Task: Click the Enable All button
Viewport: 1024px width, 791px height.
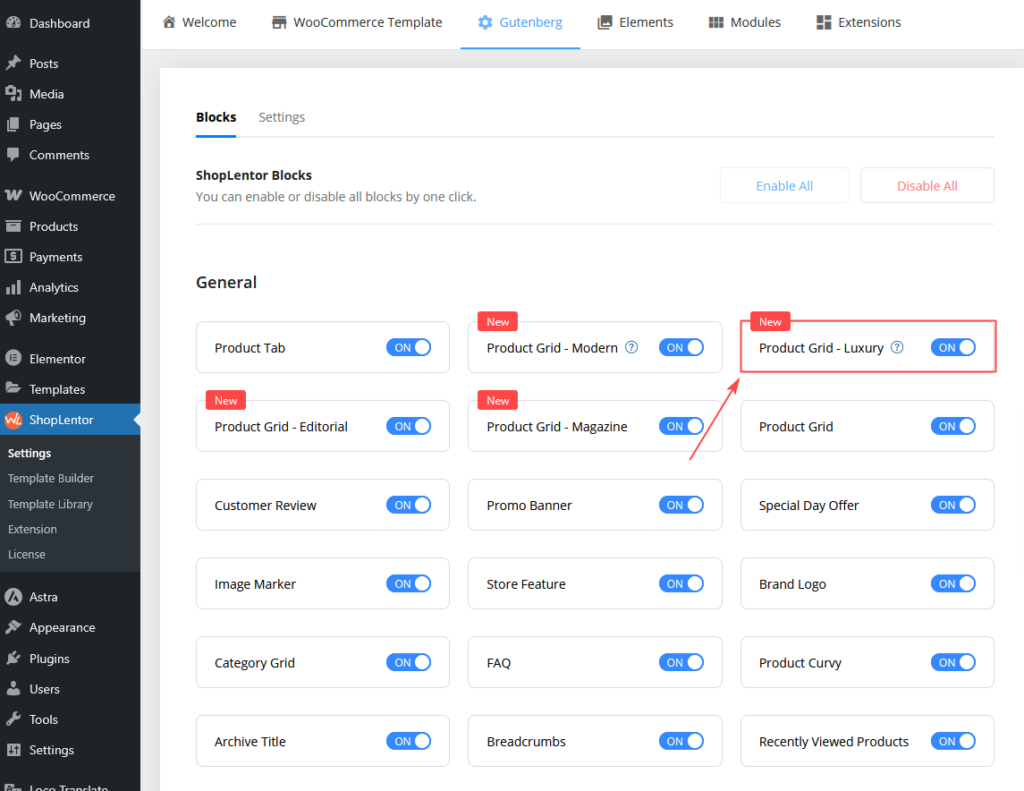Action: click(x=784, y=185)
